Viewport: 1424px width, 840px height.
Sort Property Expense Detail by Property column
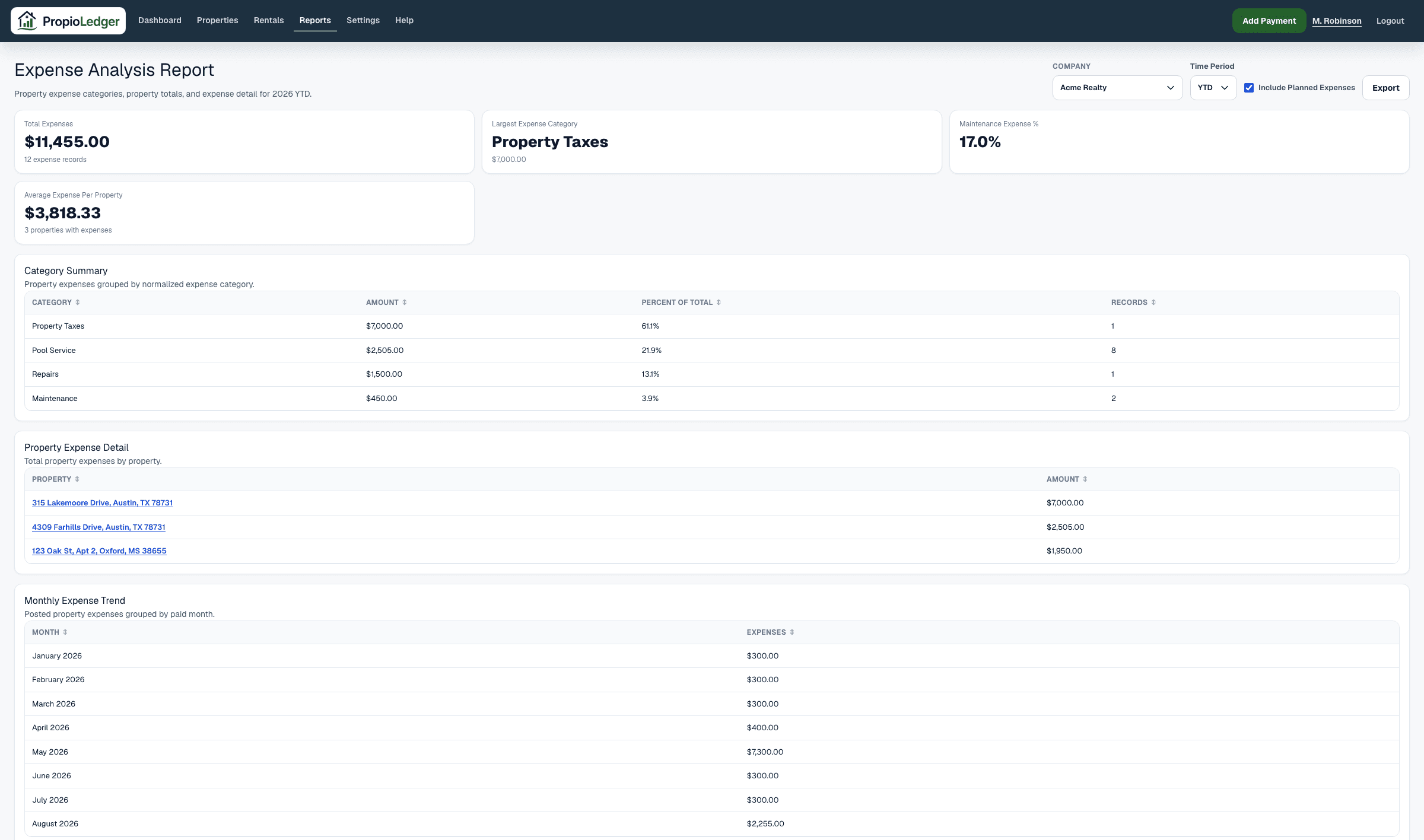click(x=56, y=479)
